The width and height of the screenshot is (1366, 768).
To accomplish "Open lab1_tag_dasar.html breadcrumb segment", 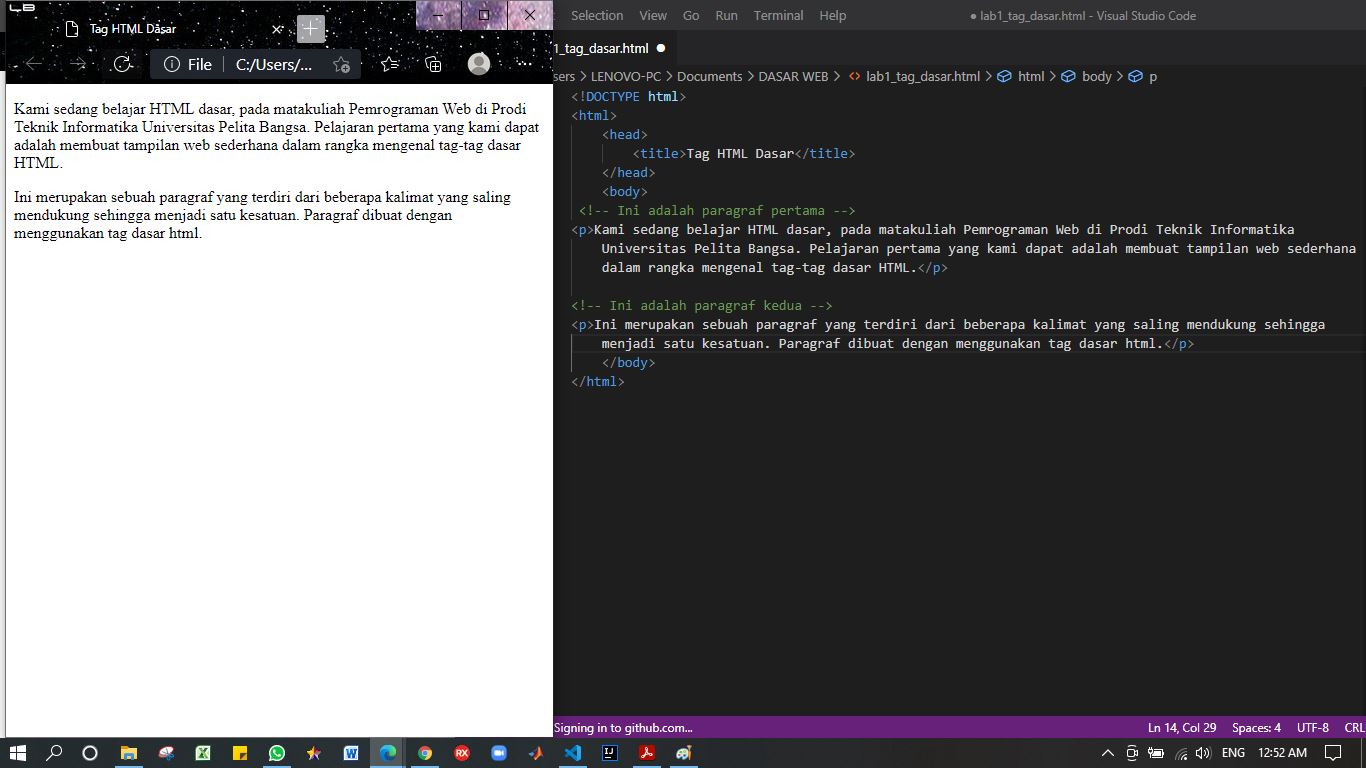I will pyautogui.click(x=913, y=76).
